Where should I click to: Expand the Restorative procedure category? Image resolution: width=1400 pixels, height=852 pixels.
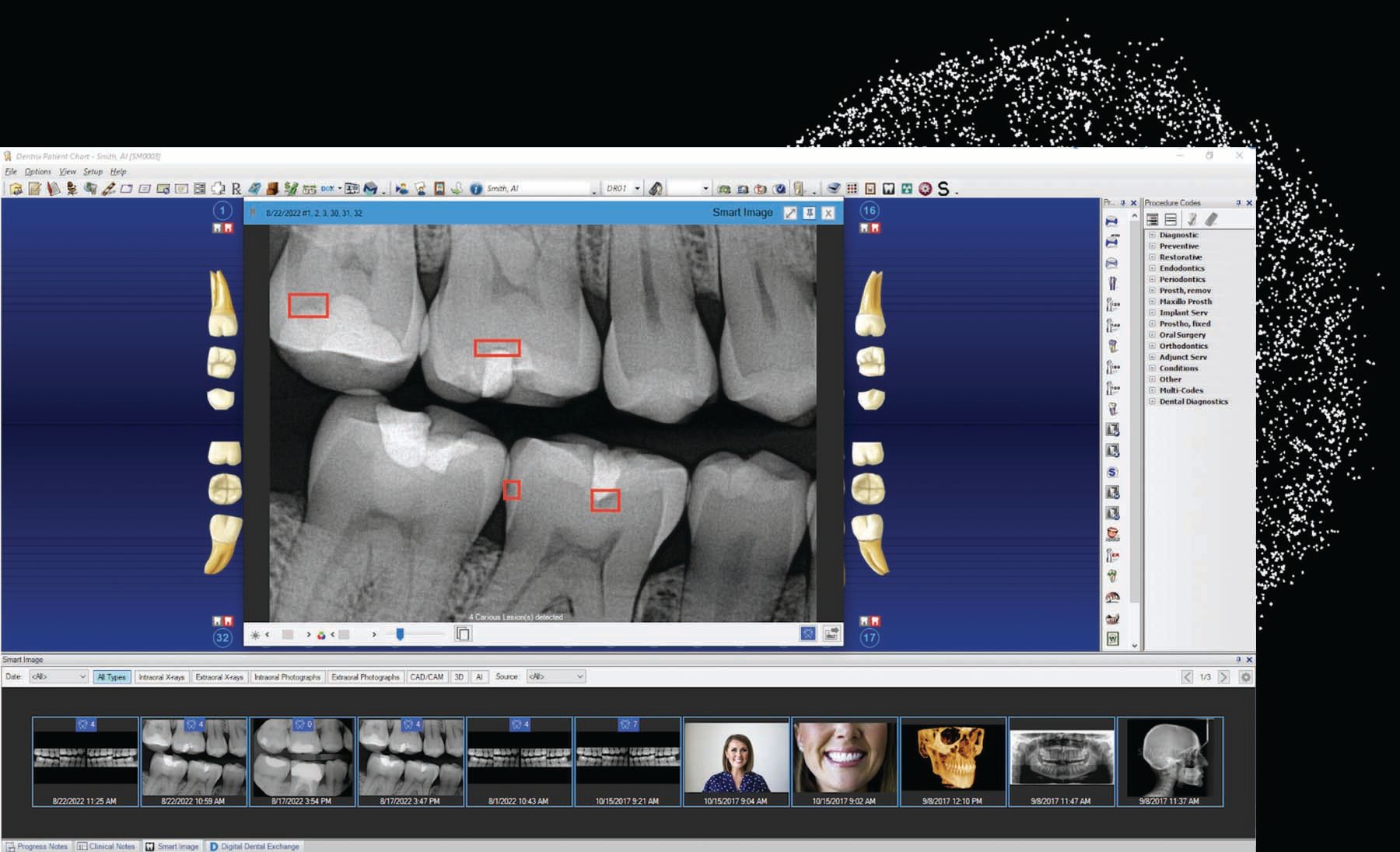(x=1152, y=257)
